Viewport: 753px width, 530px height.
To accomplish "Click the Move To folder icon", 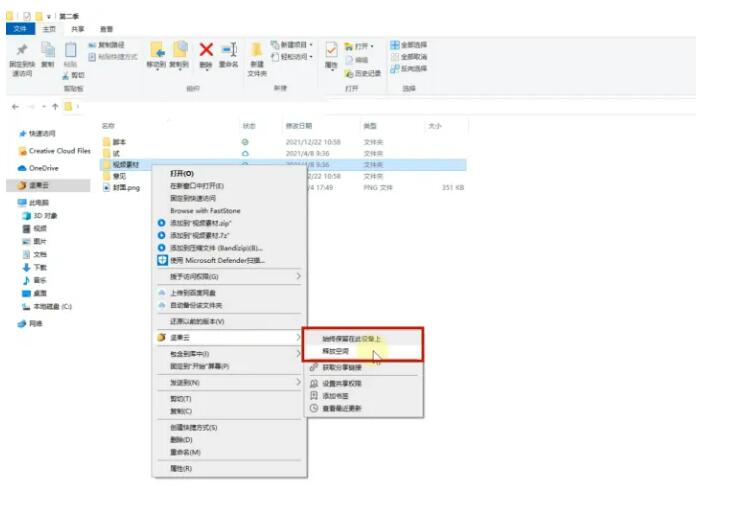I will coord(157,51).
